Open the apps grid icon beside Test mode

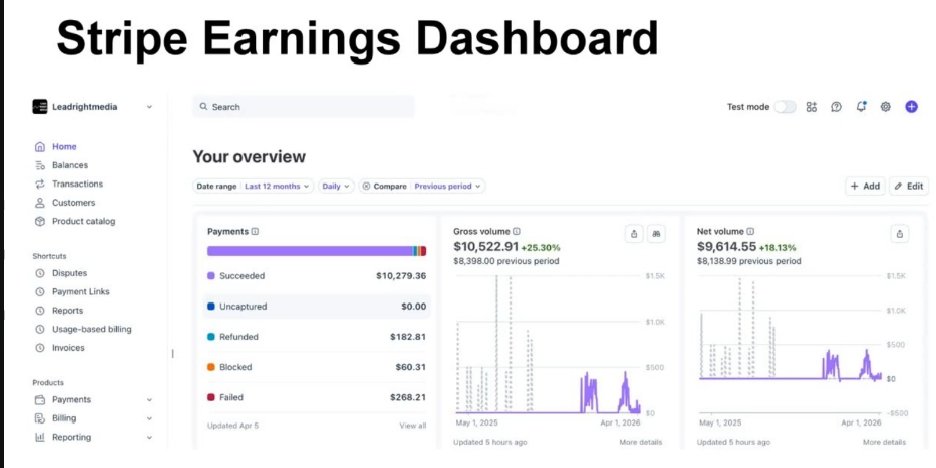pyautogui.click(x=811, y=107)
